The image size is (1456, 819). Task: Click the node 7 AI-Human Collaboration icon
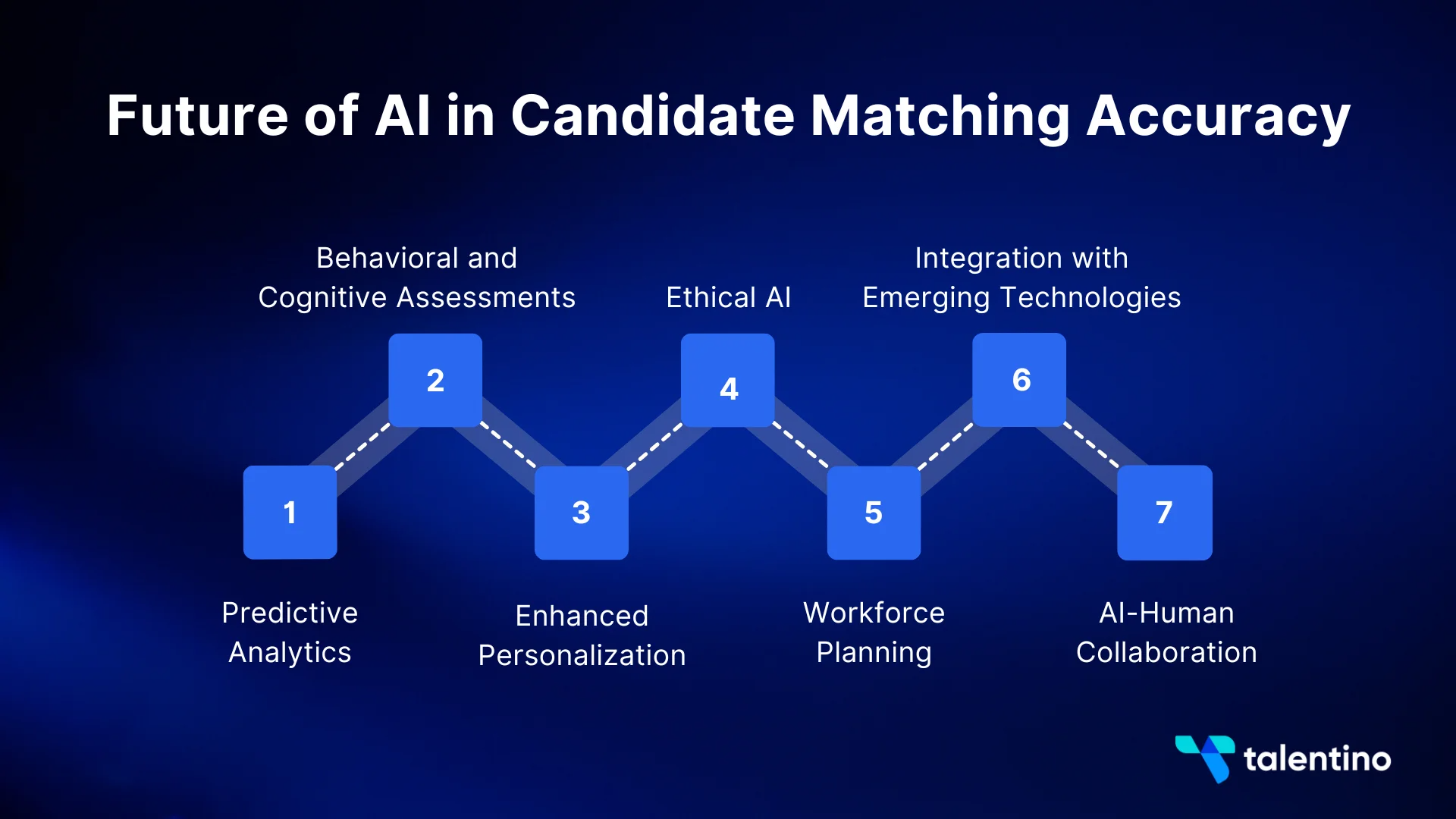[x=1164, y=511]
